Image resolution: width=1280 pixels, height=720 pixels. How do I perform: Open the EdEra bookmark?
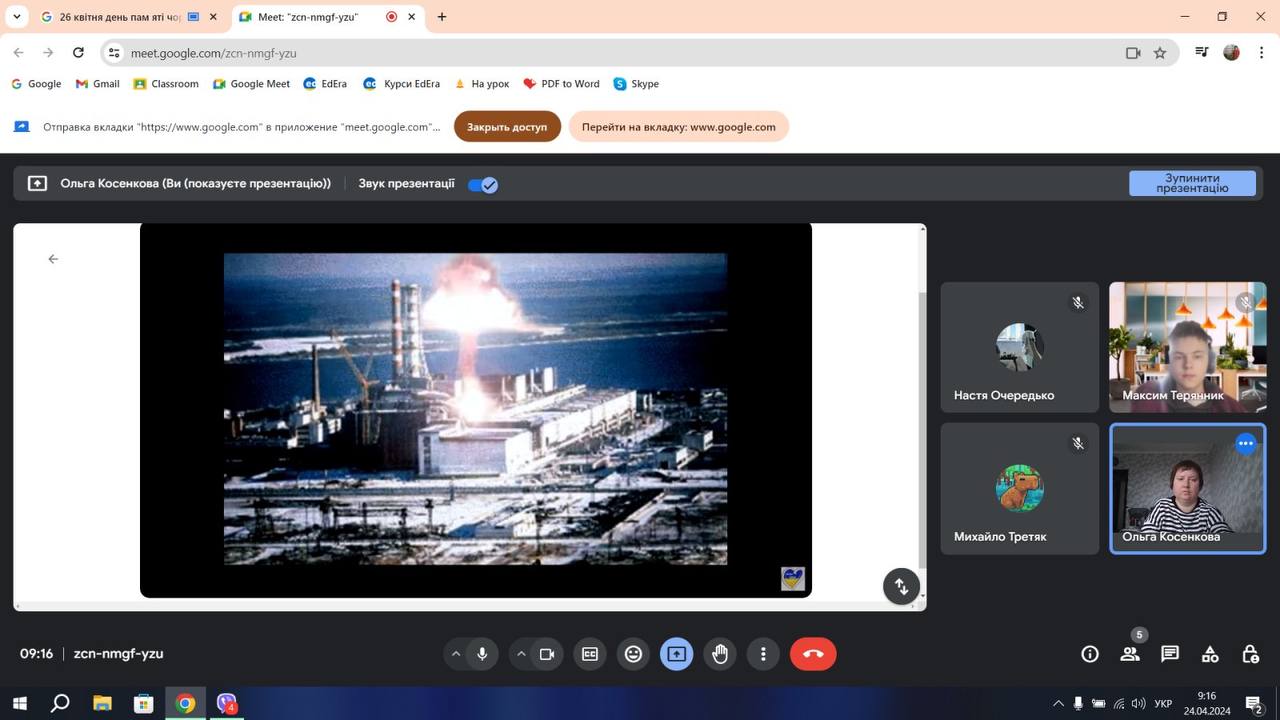click(x=325, y=84)
